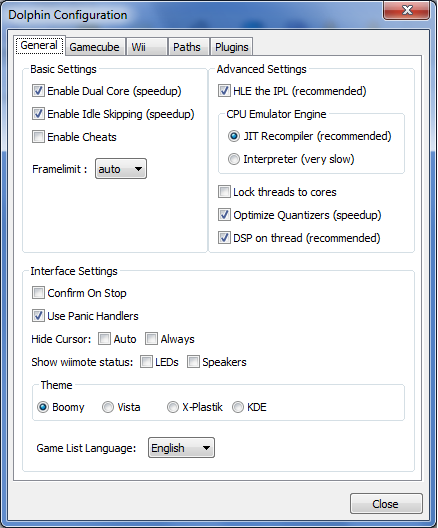Go to the Paths tab
This screenshot has height=528, width=438.
coord(187,47)
